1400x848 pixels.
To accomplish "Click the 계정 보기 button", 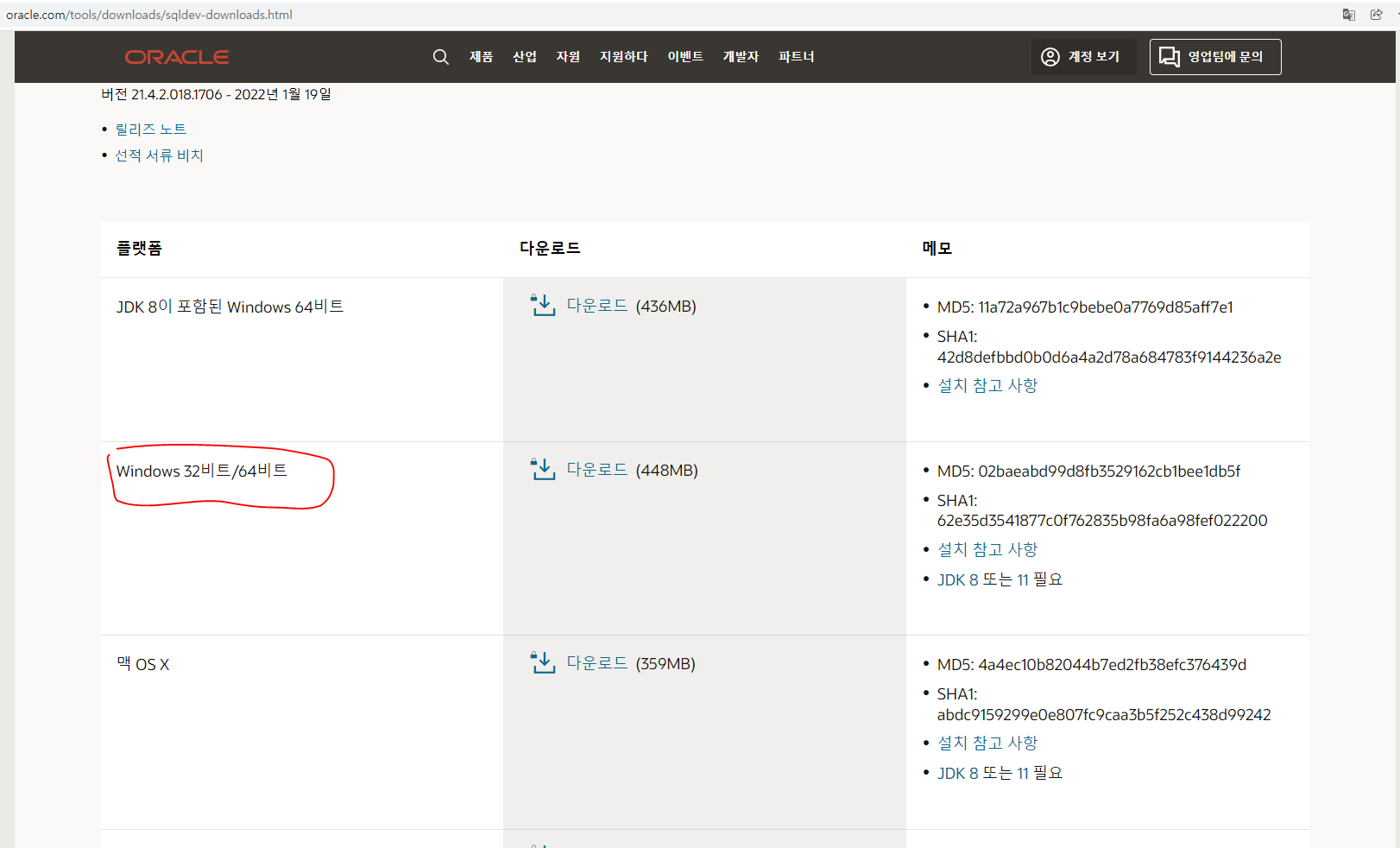I will tap(1083, 57).
